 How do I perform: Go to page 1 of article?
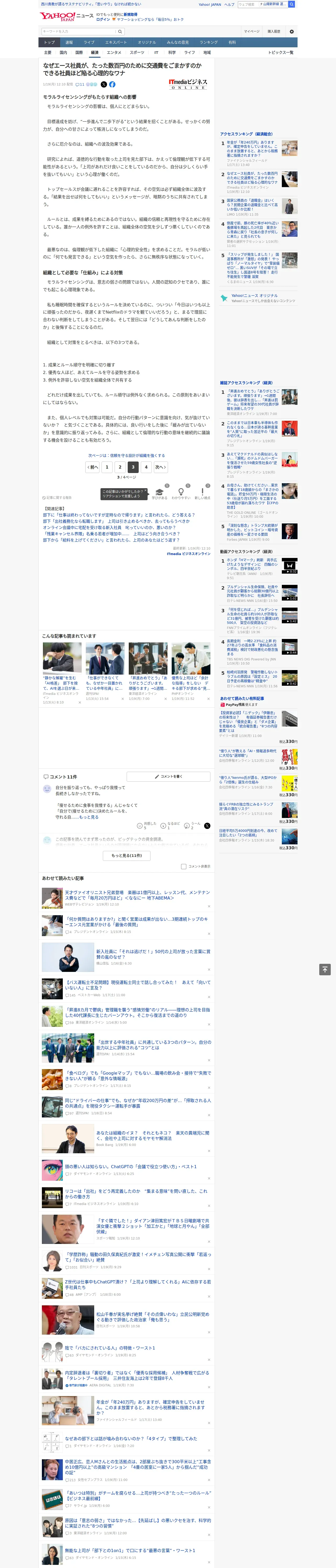click(x=107, y=468)
